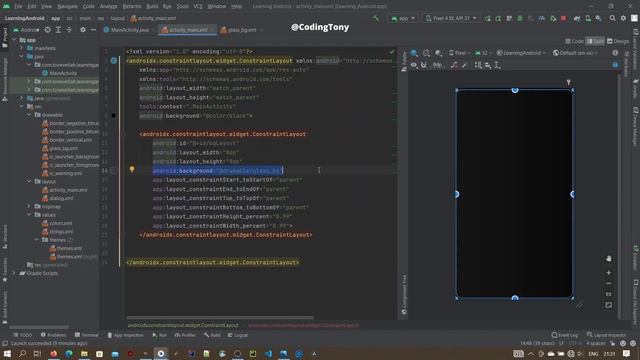The width and height of the screenshot is (640, 360).
Task: Click Zoom to Fit Screen icon
Action: (609, 305)
